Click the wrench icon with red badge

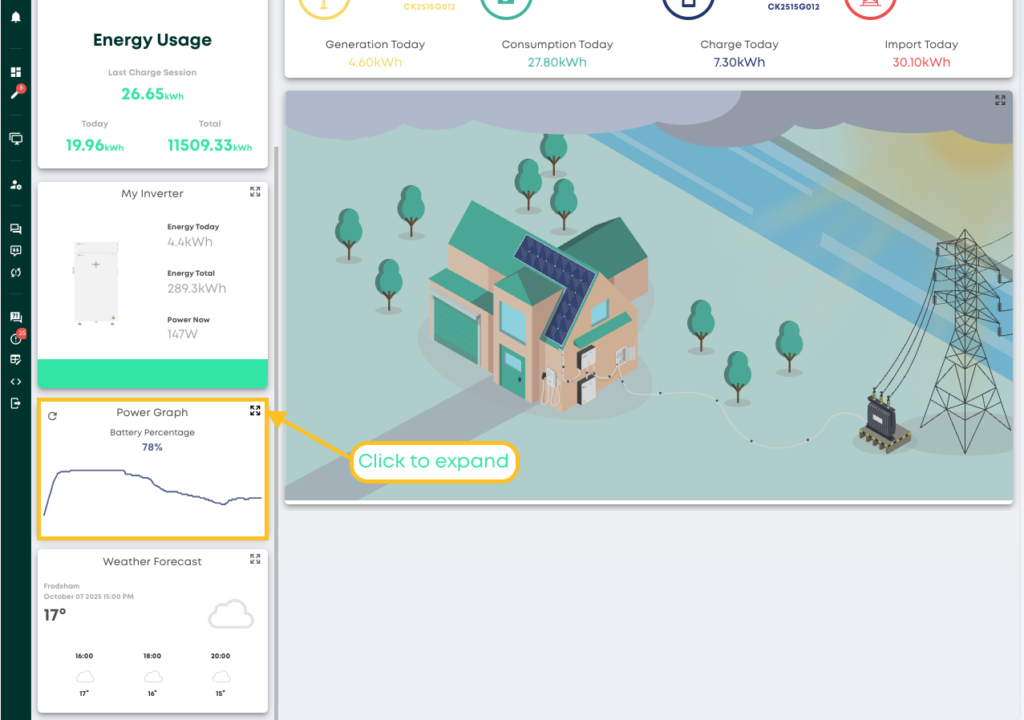pyautogui.click(x=15, y=94)
